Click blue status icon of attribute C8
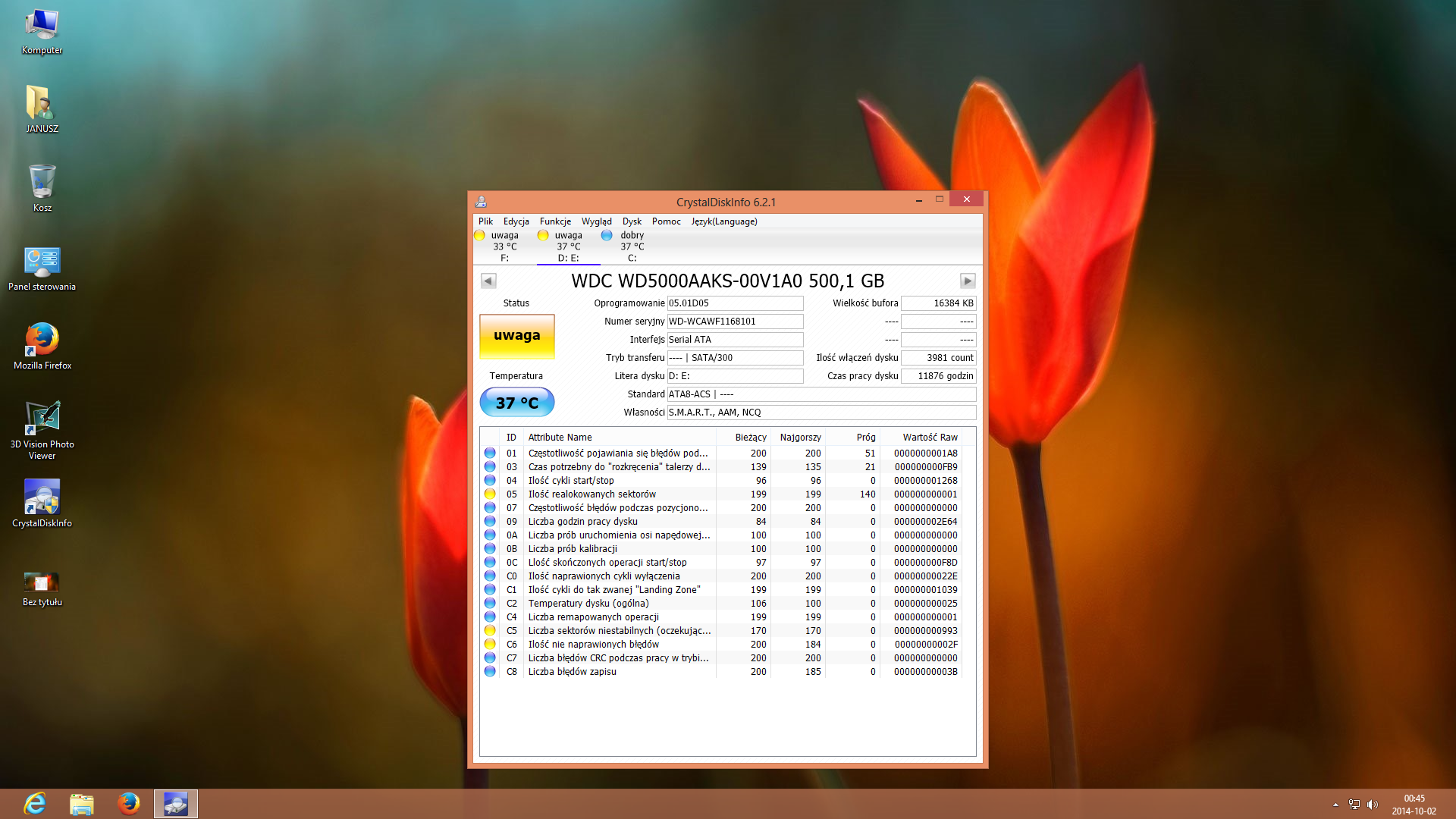This screenshot has width=1456, height=819. tap(490, 672)
